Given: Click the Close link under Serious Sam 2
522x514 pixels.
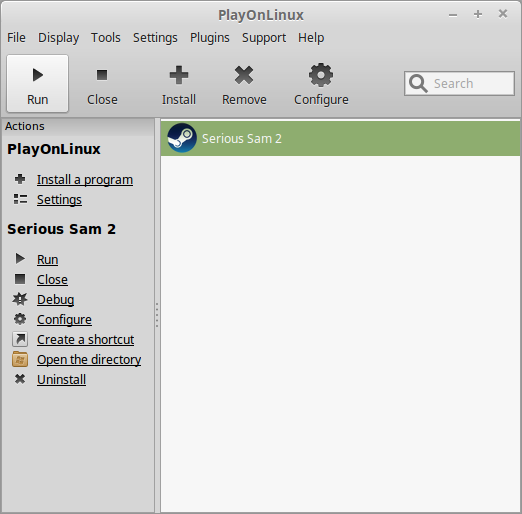Looking at the screenshot, I should pos(52,280).
